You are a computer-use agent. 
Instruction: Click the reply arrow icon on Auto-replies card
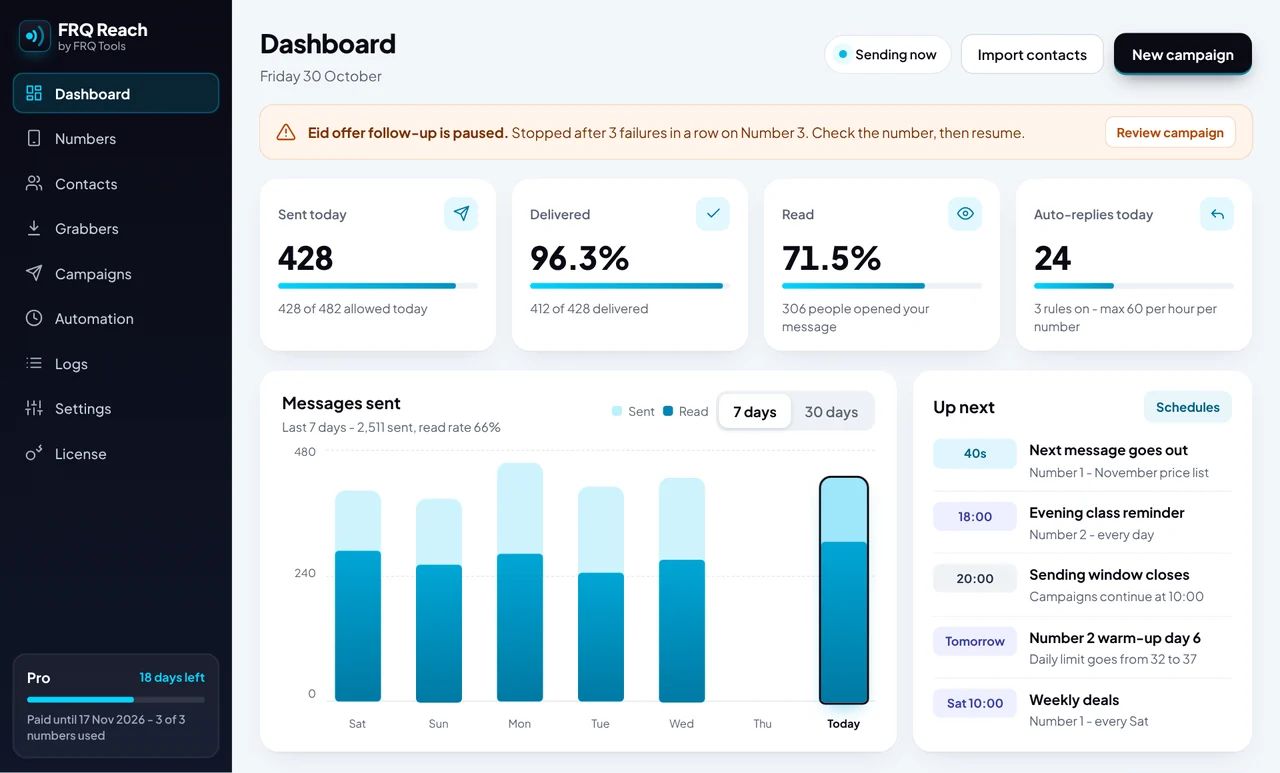click(x=1217, y=213)
